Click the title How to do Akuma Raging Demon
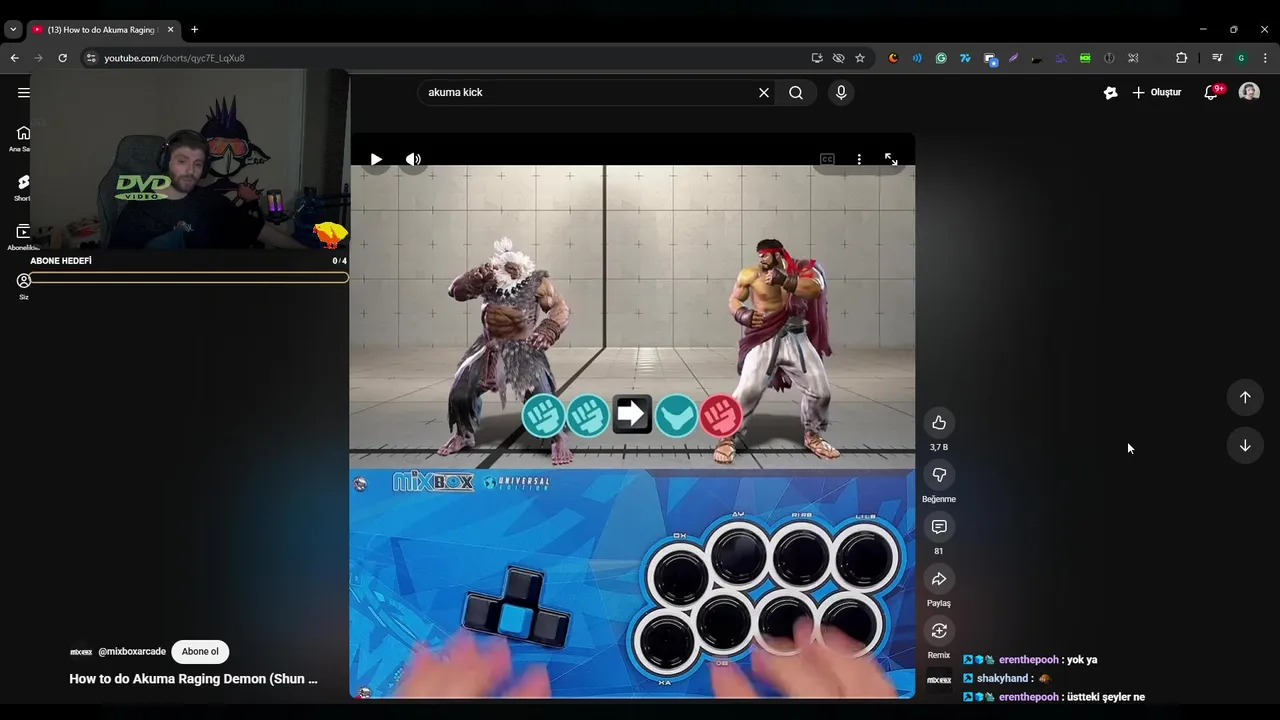This screenshot has height=720, width=1280. [193, 678]
